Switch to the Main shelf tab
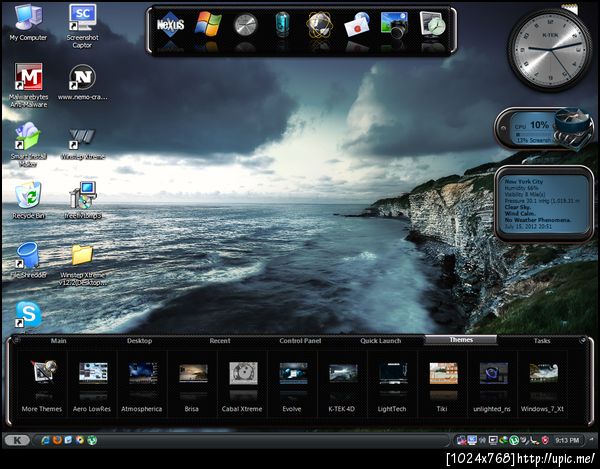This screenshot has height=469, width=600. click(59, 340)
